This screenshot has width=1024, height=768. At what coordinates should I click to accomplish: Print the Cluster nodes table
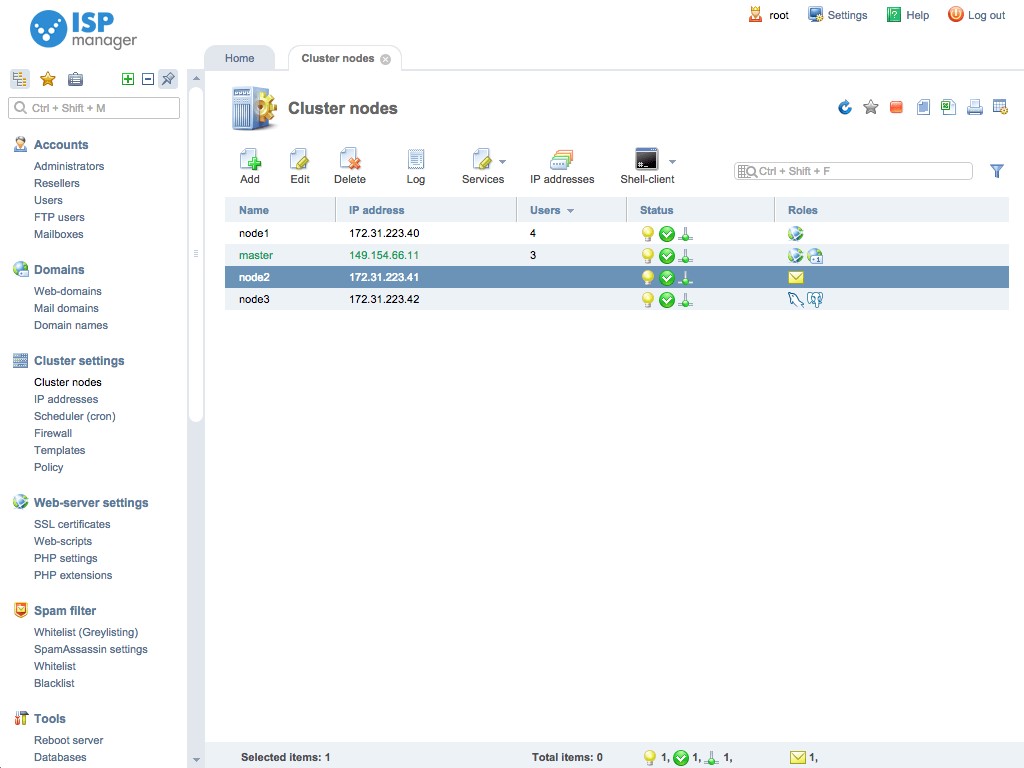(x=974, y=108)
